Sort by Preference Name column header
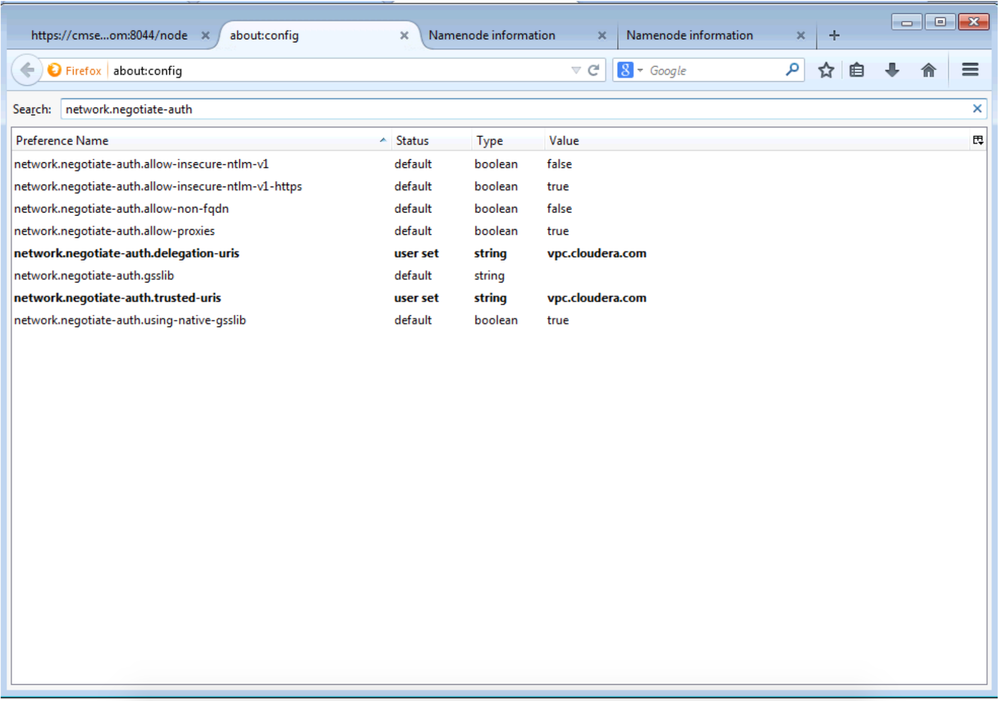999x701 pixels. tap(200, 140)
